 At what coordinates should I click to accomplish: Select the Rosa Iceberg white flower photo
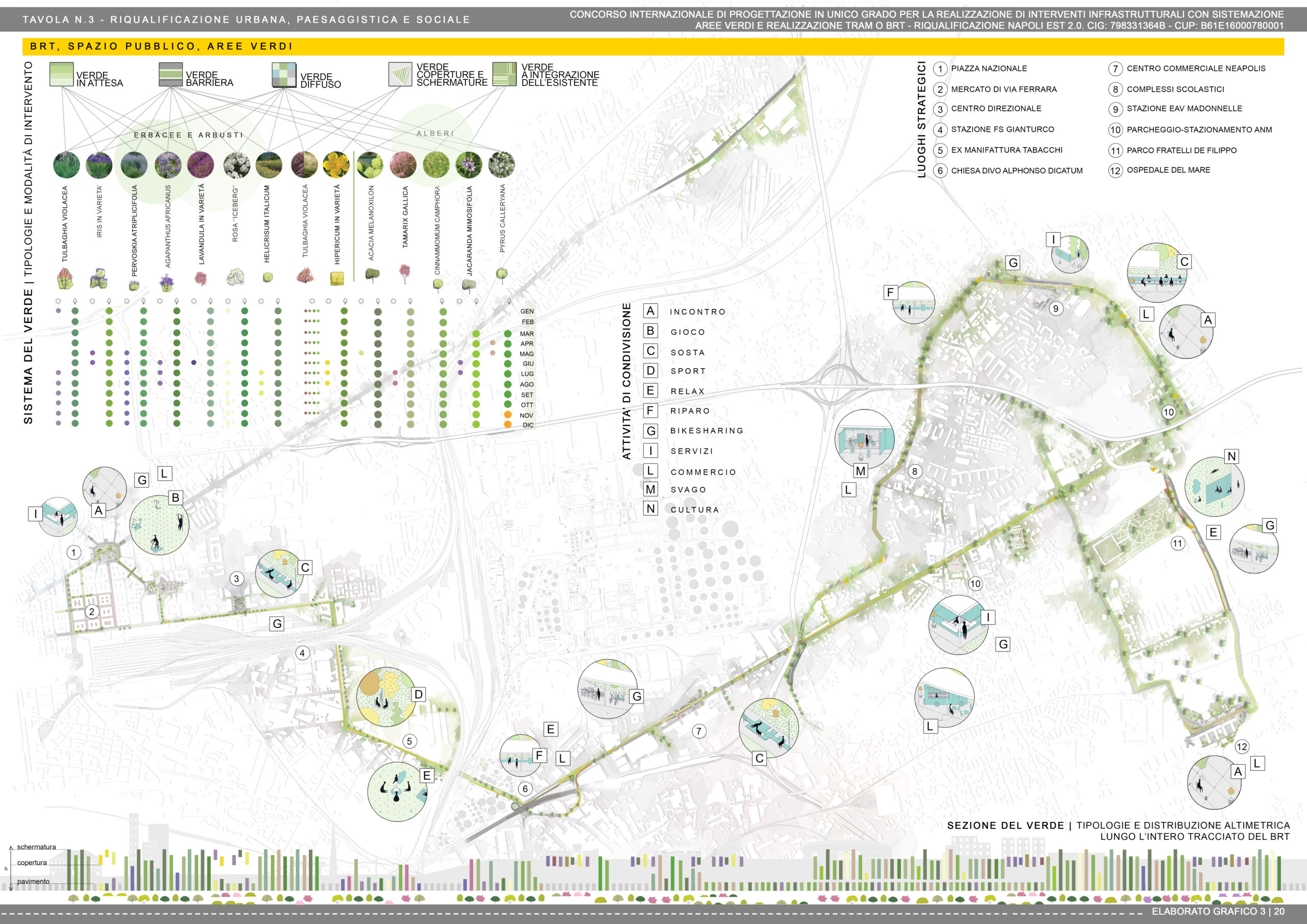pyautogui.click(x=237, y=164)
